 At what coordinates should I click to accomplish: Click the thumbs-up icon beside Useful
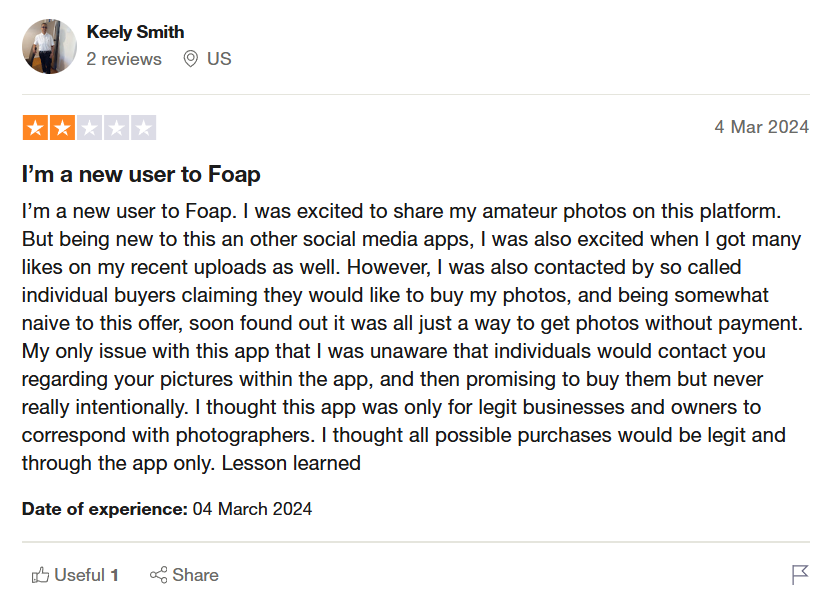pyautogui.click(x=40, y=575)
